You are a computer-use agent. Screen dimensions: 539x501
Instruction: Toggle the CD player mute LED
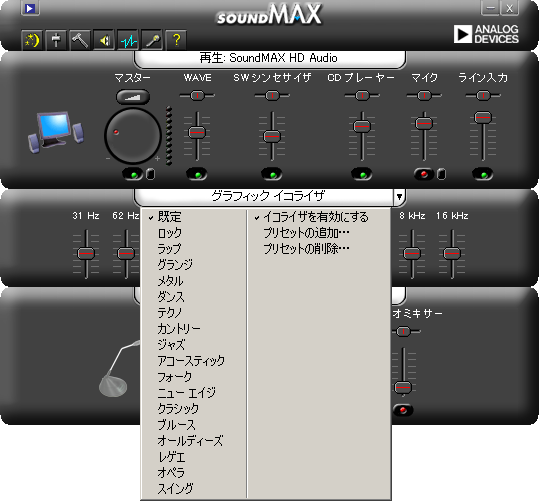click(362, 174)
